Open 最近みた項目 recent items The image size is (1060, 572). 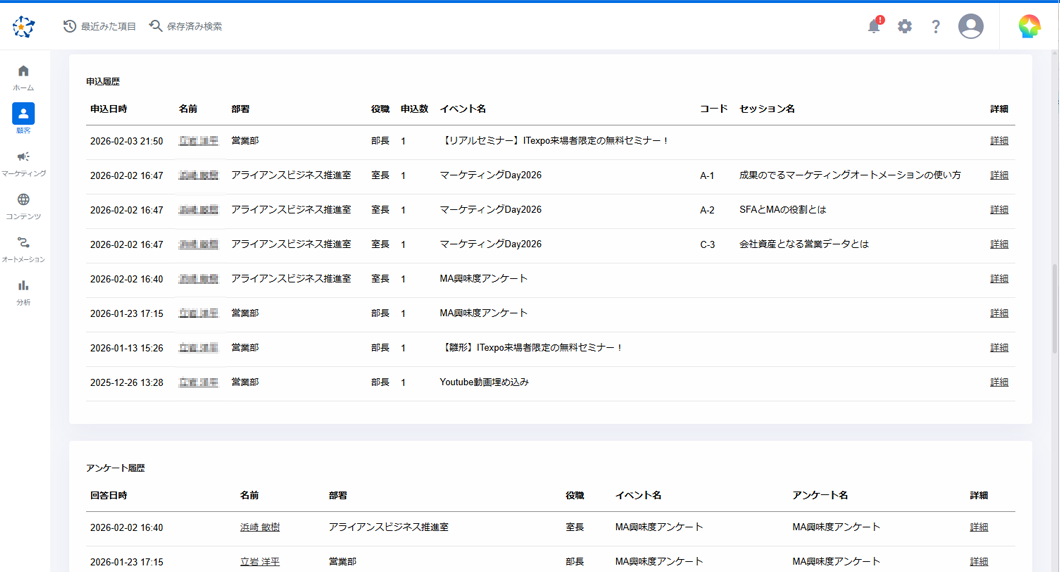[x=99, y=26]
